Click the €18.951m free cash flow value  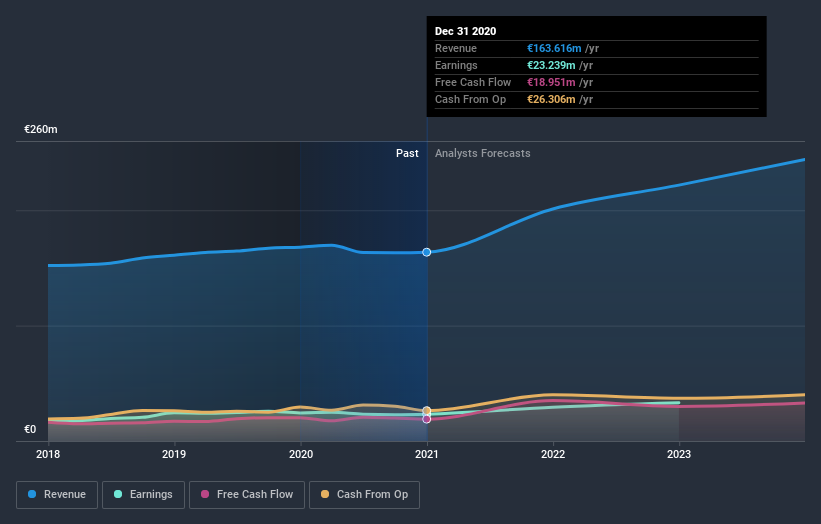click(551, 82)
